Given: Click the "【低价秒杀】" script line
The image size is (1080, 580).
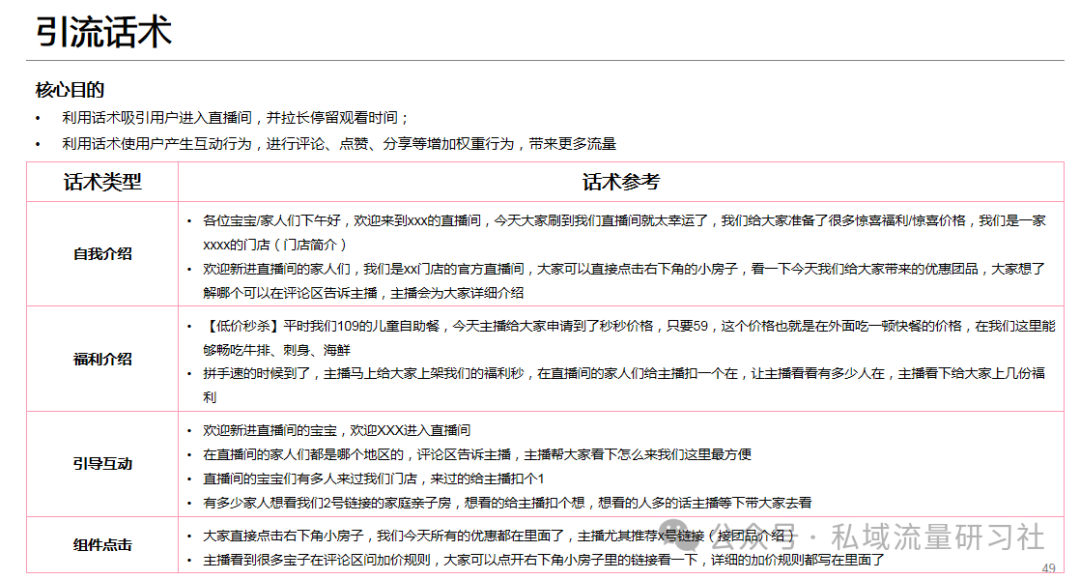Looking at the screenshot, I should [629, 338].
